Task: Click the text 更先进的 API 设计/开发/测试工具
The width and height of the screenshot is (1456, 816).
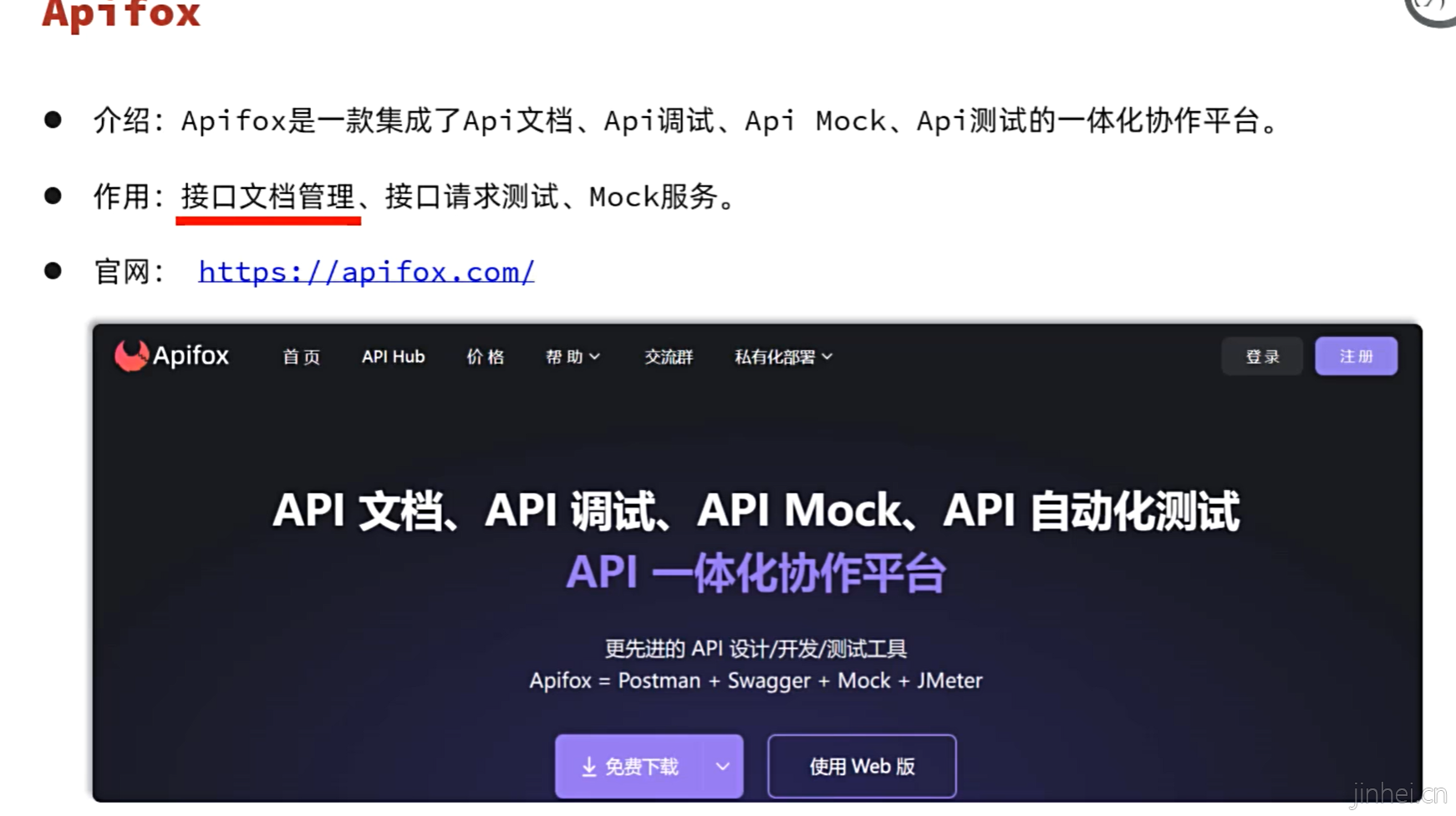Action: pyautogui.click(x=756, y=649)
